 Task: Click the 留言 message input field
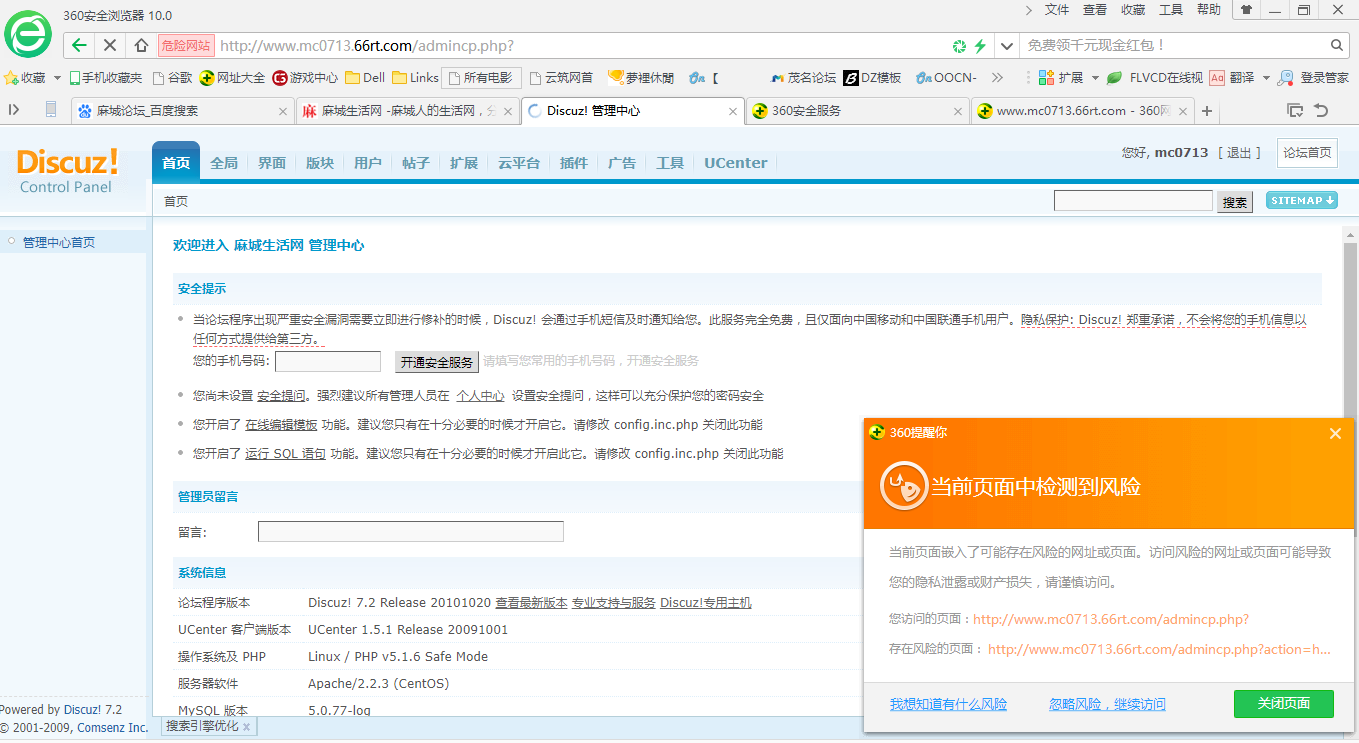[411, 532]
